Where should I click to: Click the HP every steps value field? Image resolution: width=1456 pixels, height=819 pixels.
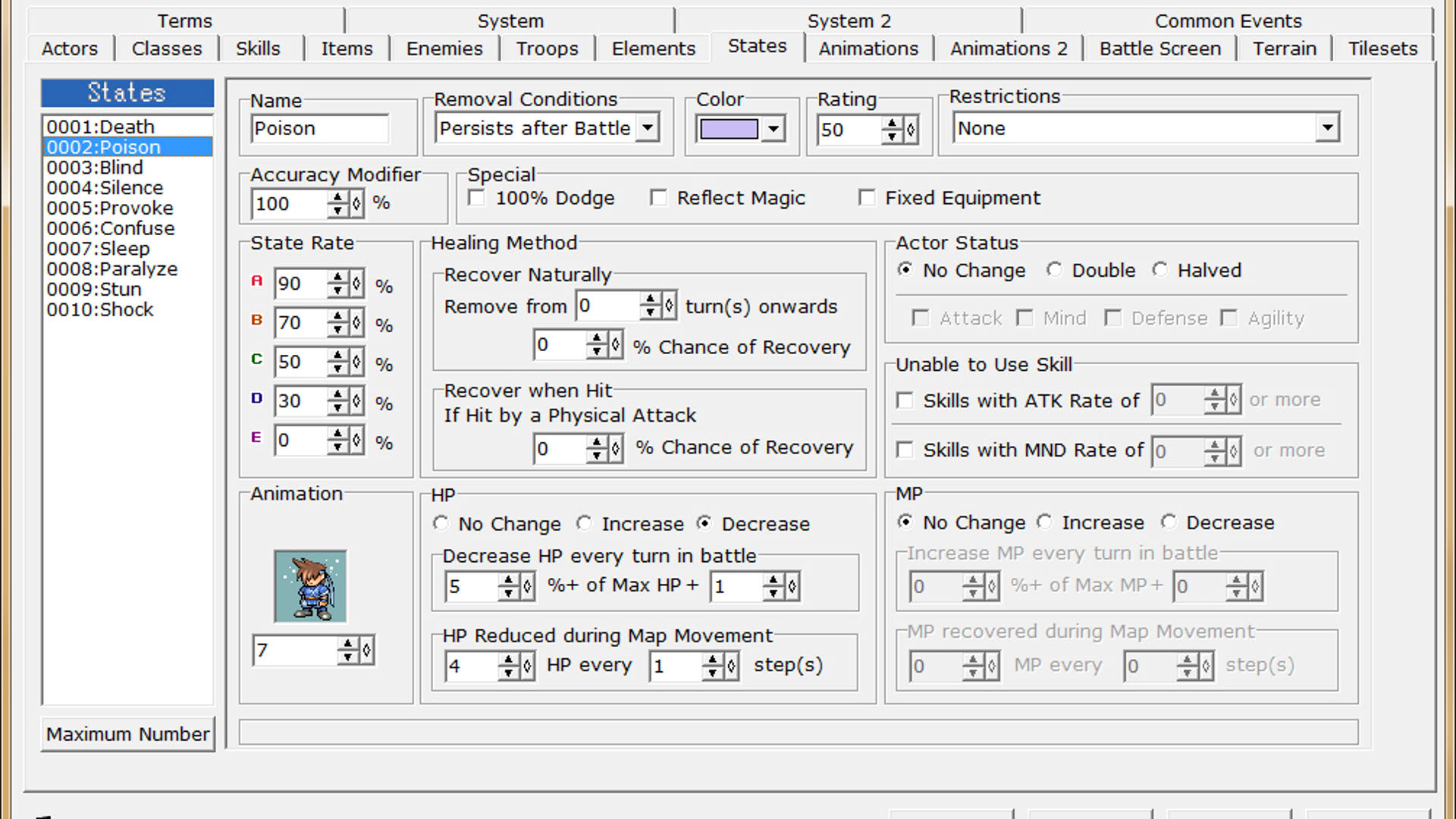[675, 666]
